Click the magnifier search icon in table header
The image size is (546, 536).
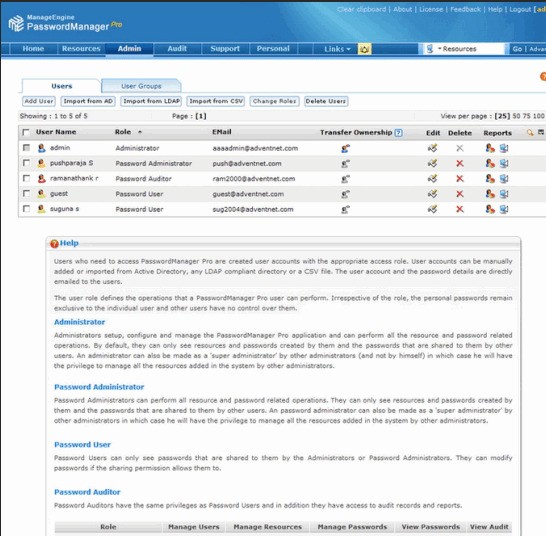[x=530, y=132]
